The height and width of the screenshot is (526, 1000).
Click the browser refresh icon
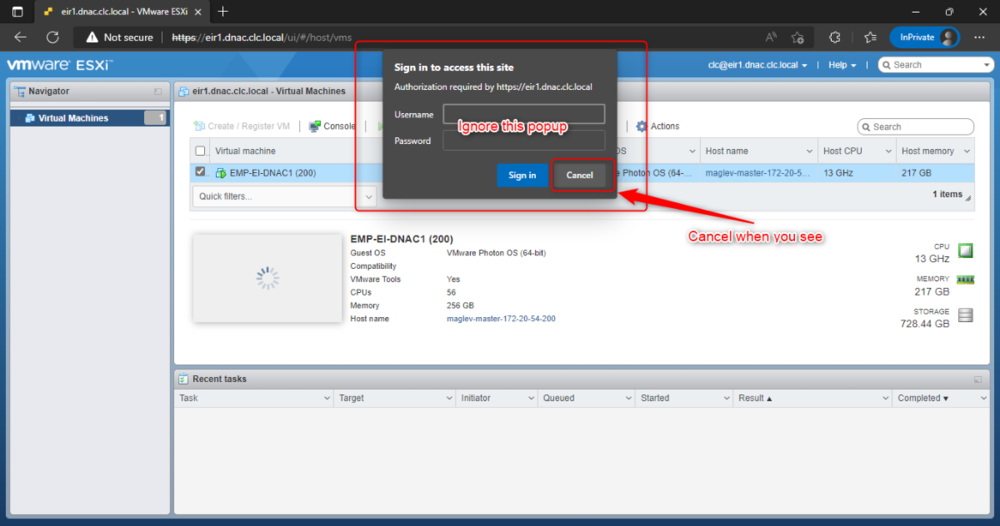53,37
